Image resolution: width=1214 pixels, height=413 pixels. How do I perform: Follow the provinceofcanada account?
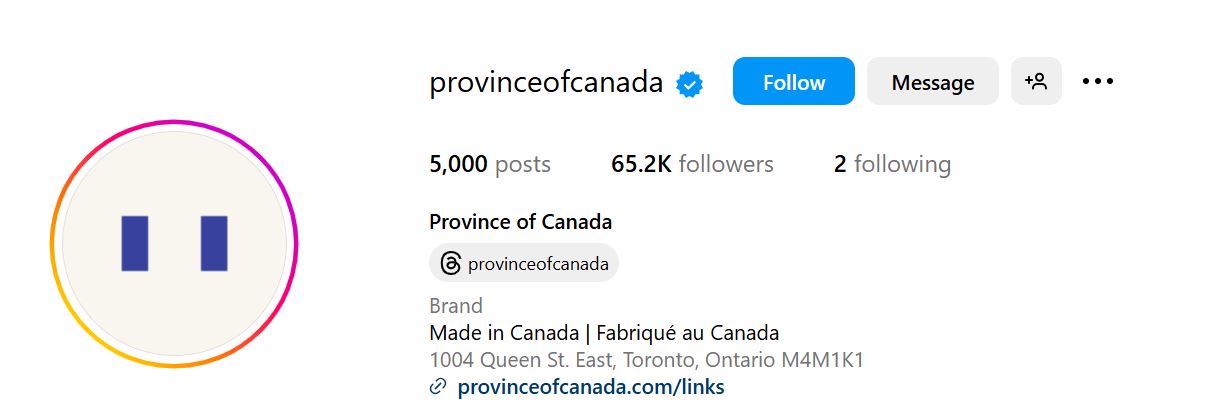pyautogui.click(x=793, y=82)
